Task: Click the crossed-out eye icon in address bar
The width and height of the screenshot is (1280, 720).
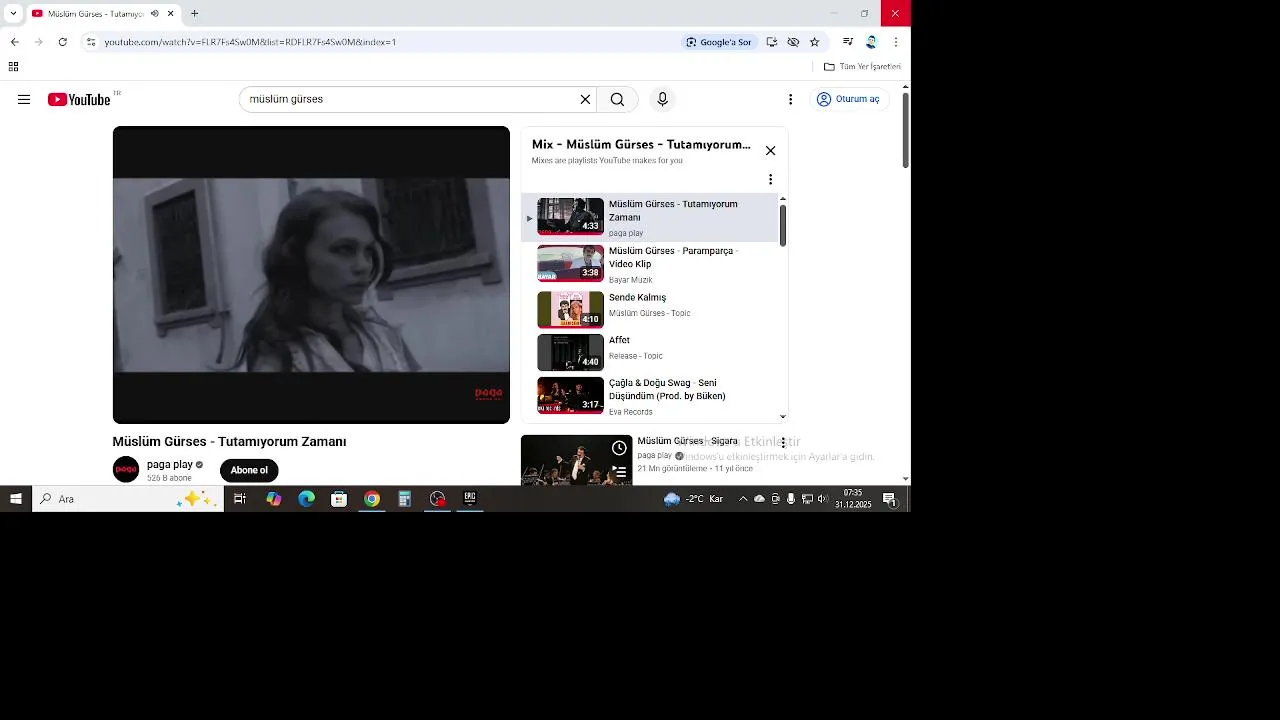Action: click(x=793, y=42)
